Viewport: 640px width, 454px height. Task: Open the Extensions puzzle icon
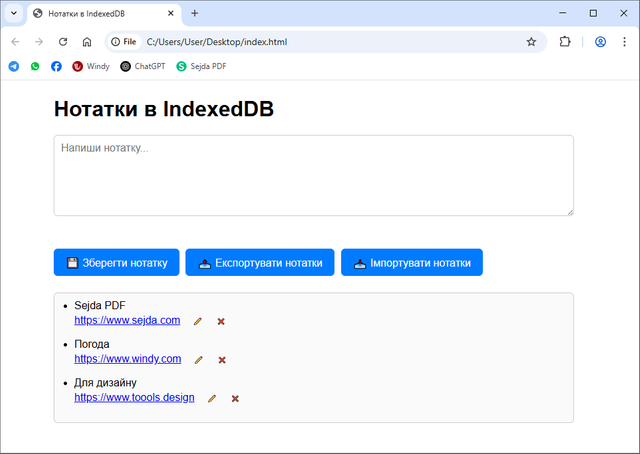pyautogui.click(x=565, y=42)
